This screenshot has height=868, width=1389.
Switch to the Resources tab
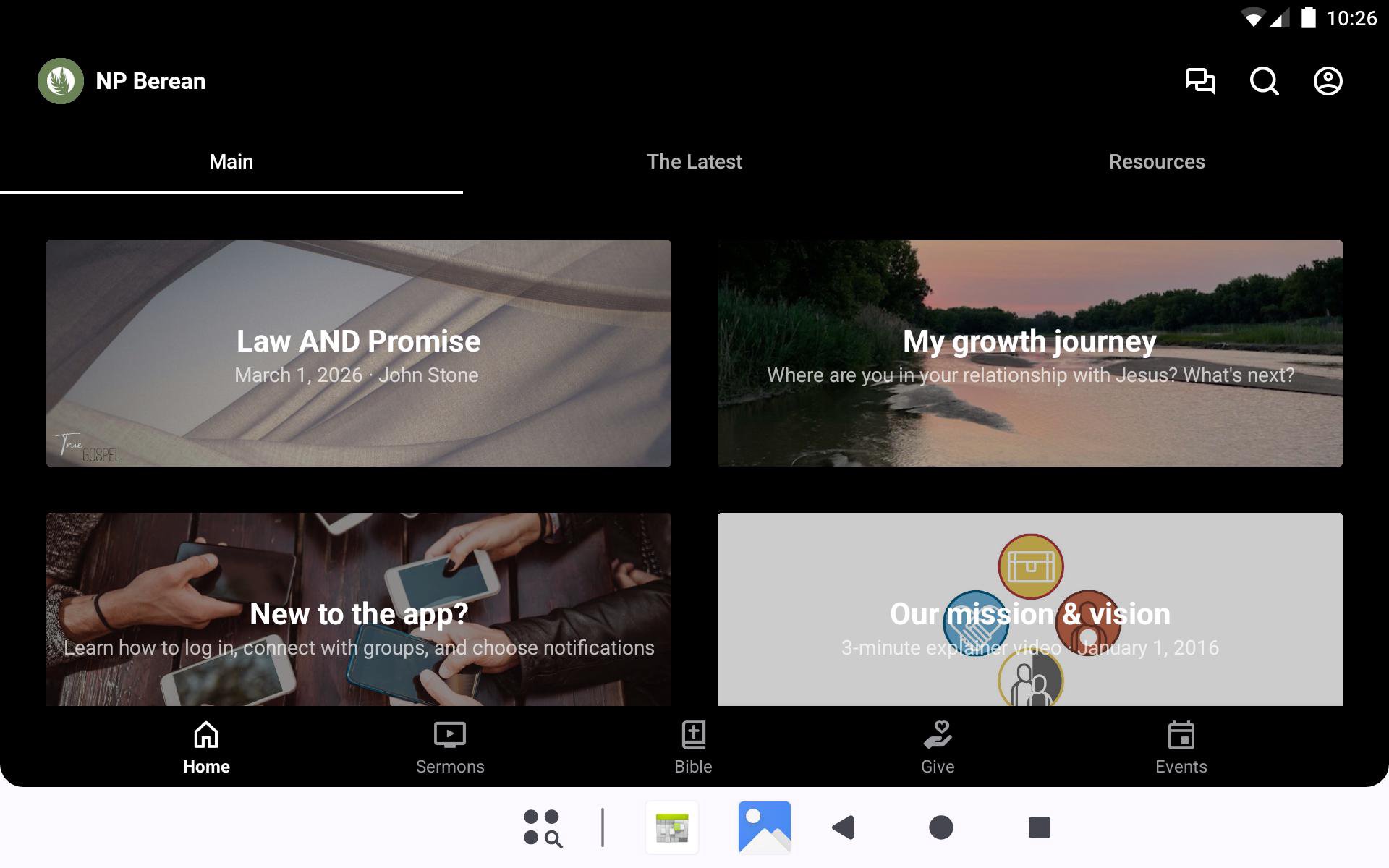(1156, 162)
